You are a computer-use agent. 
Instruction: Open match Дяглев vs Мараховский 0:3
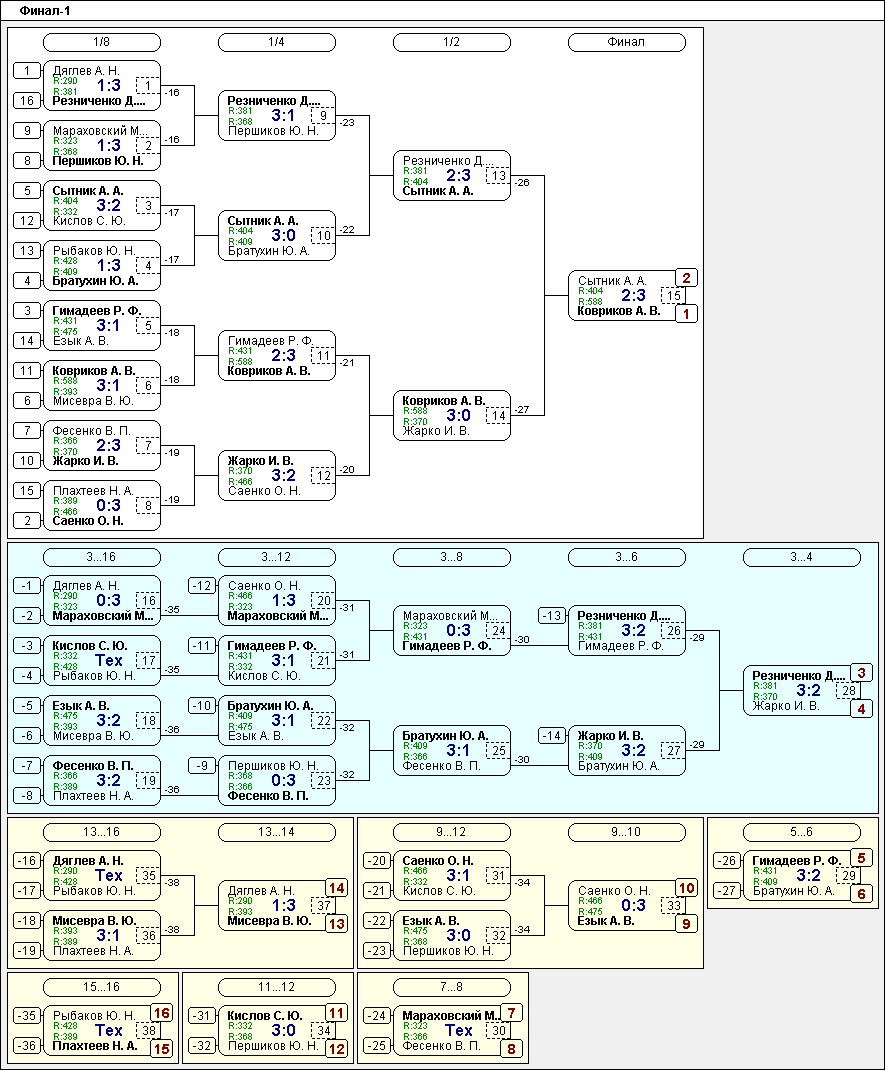coord(102,601)
